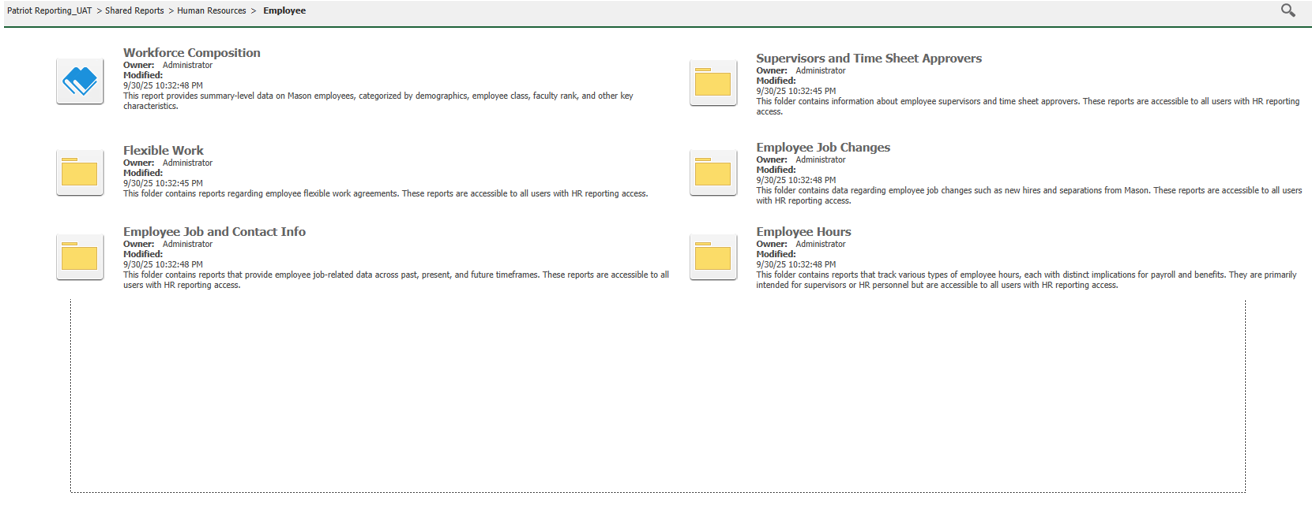Click the Workforce Composition report icon
The width and height of the screenshot is (1313, 532).
click(x=80, y=81)
